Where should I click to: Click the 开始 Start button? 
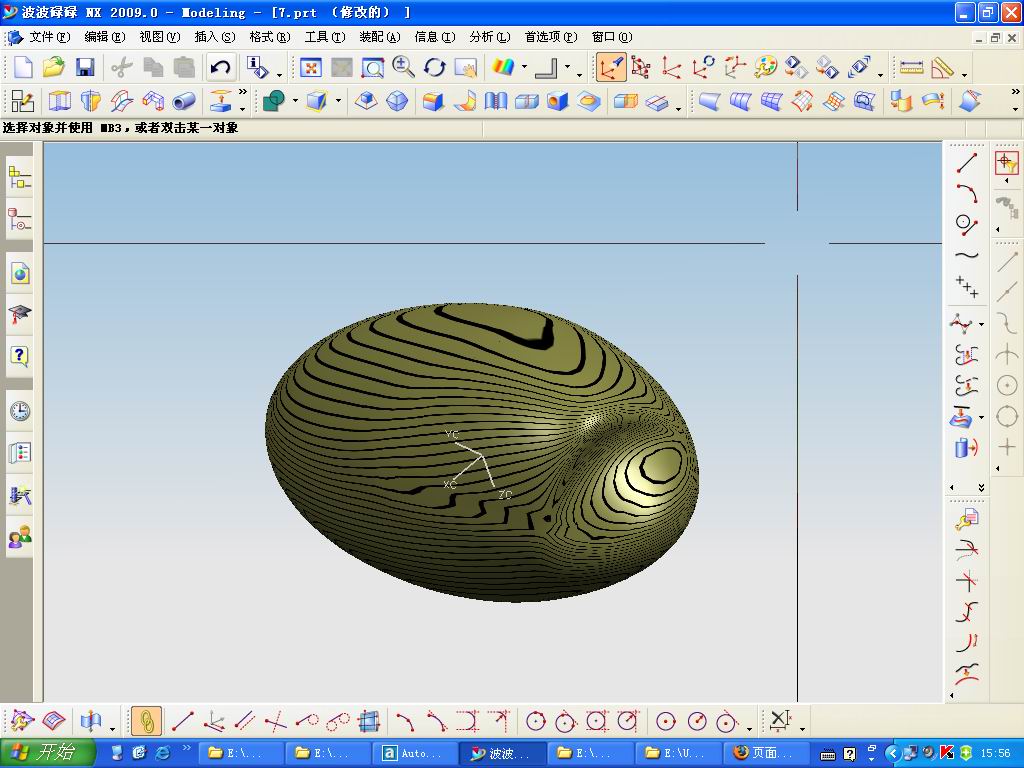(x=47, y=753)
